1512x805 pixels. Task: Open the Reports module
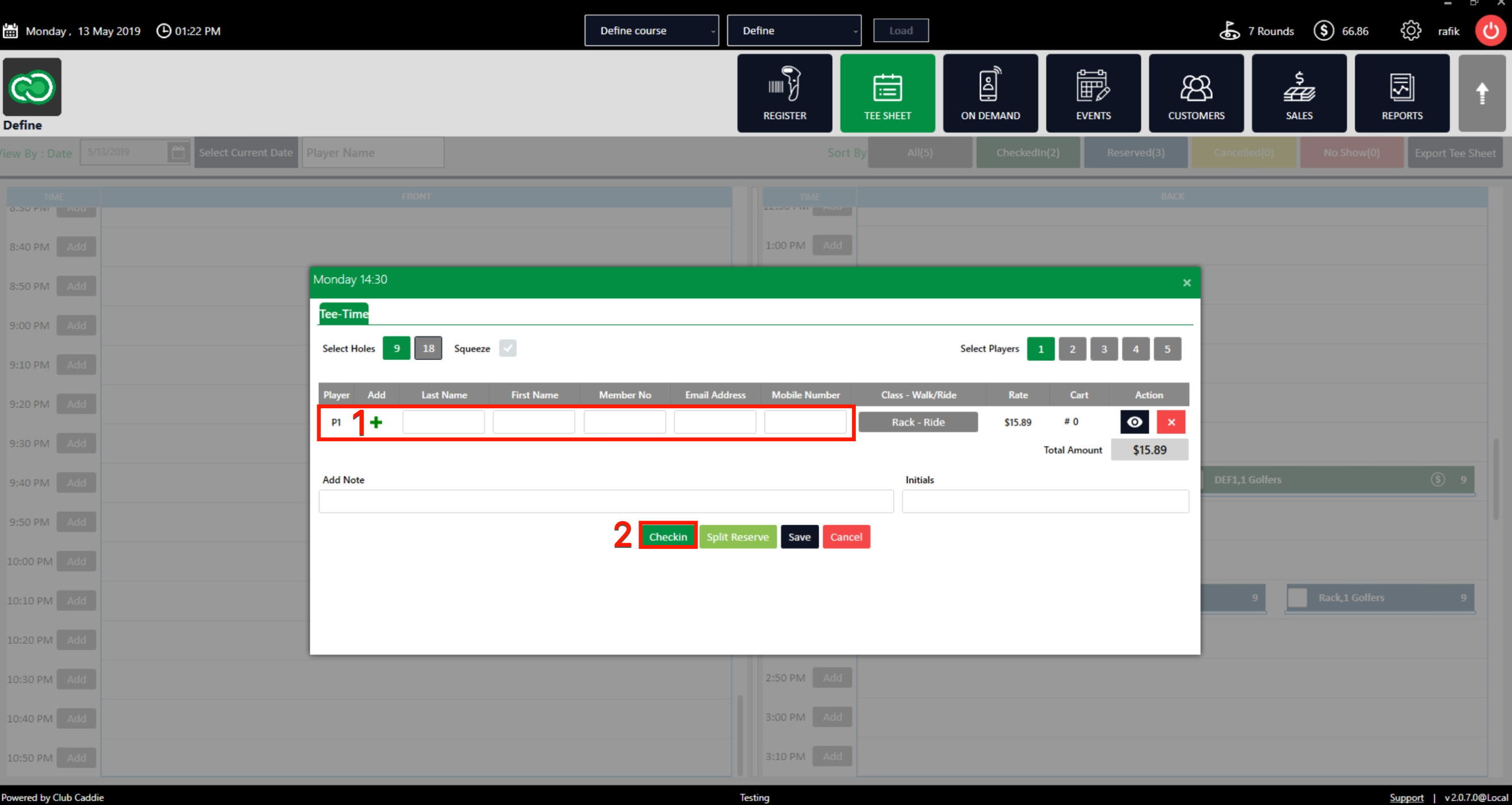(x=1401, y=93)
